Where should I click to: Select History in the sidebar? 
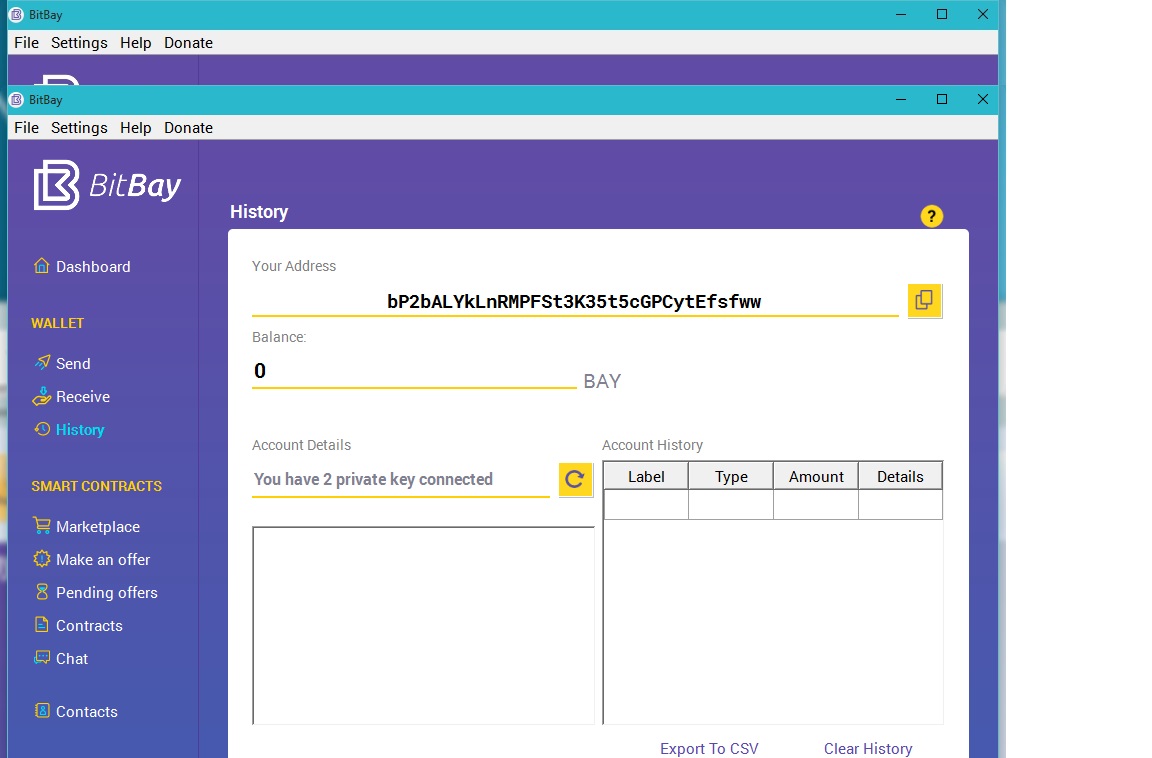point(70,429)
